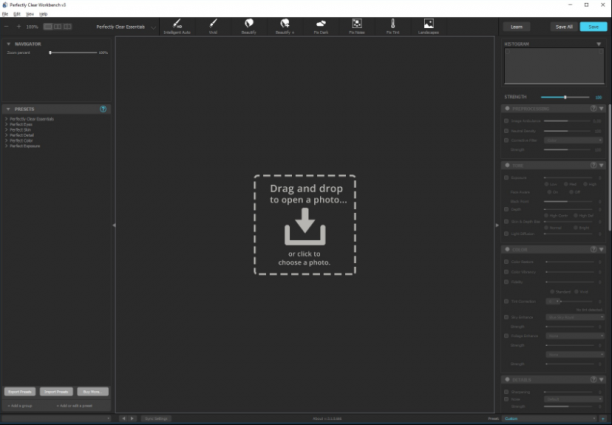The image size is (612, 425).
Task: Click the blue Save button
Action: pyautogui.click(x=593, y=27)
